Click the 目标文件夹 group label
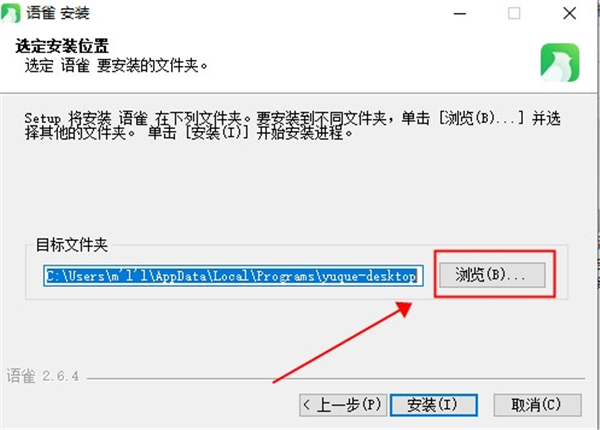 [72, 245]
